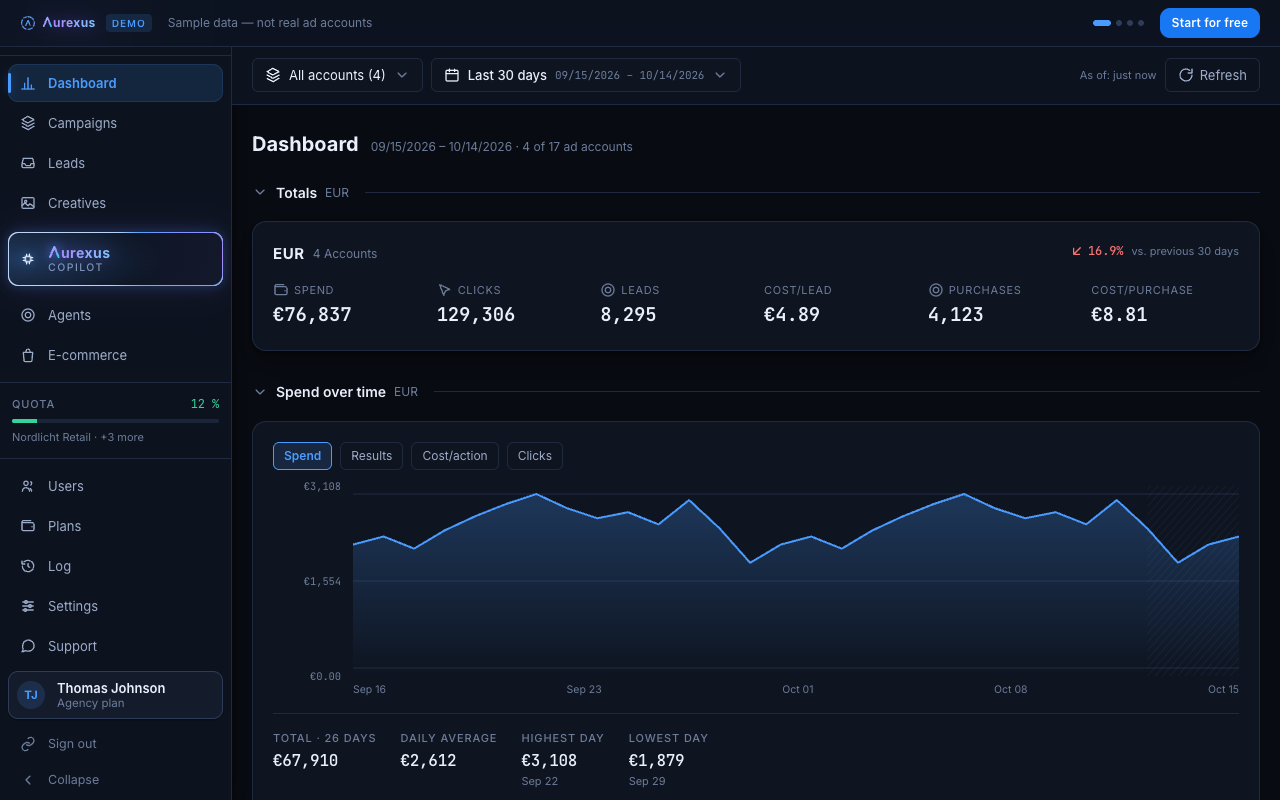This screenshot has width=1280, height=800.
Task: Click the DEMO badge in header
Action: 129,23
